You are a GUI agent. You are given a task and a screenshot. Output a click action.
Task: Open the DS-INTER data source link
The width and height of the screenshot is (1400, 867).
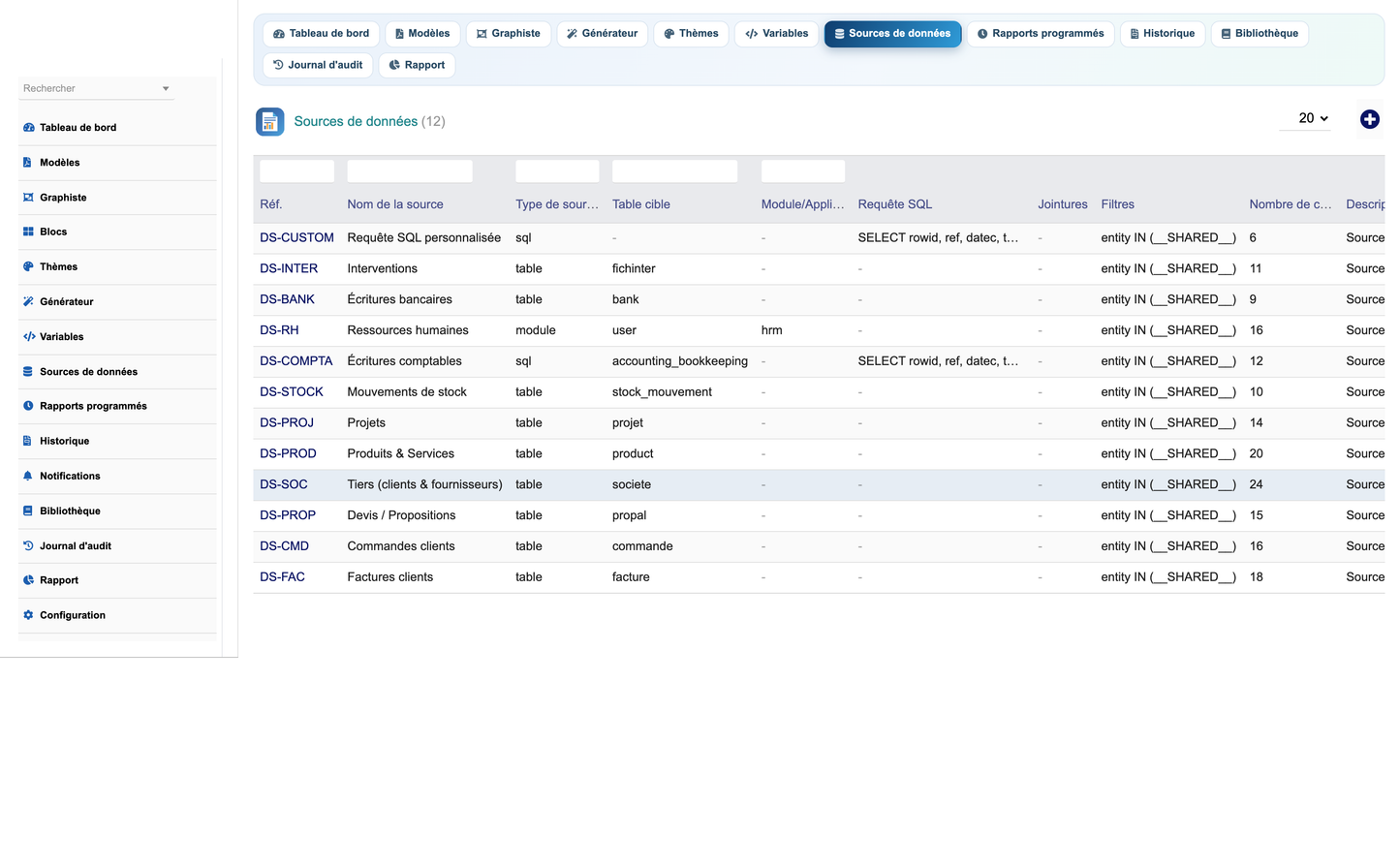click(x=289, y=268)
